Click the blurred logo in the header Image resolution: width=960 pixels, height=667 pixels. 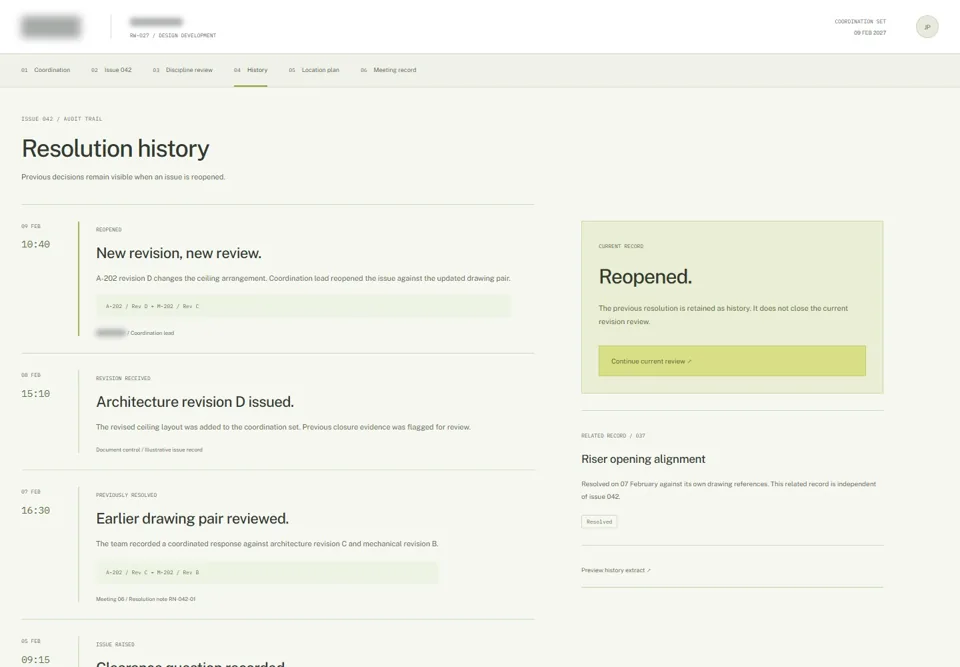pyautogui.click(x=51, y=27)
